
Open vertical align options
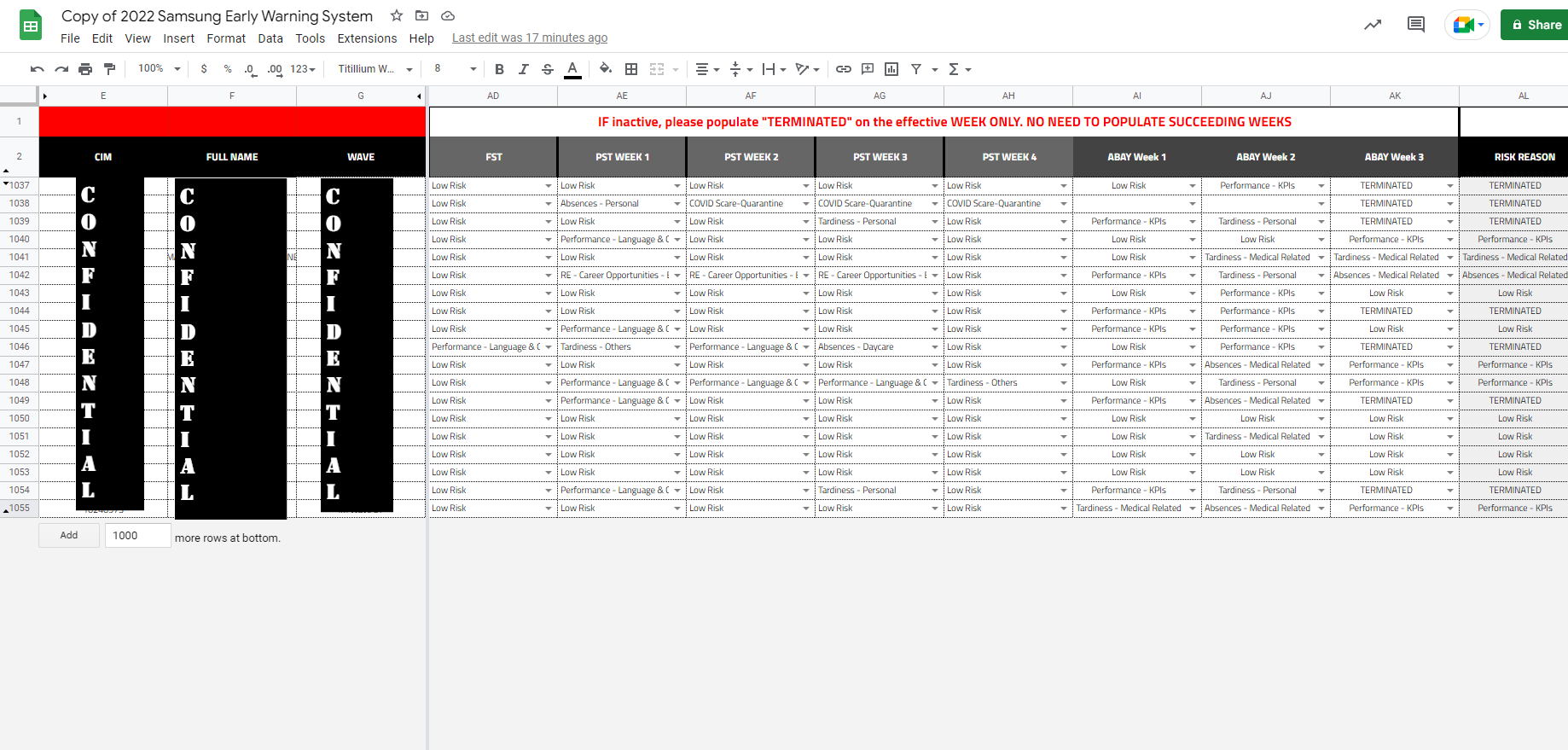pyautogui.click(x=741, y=69)
